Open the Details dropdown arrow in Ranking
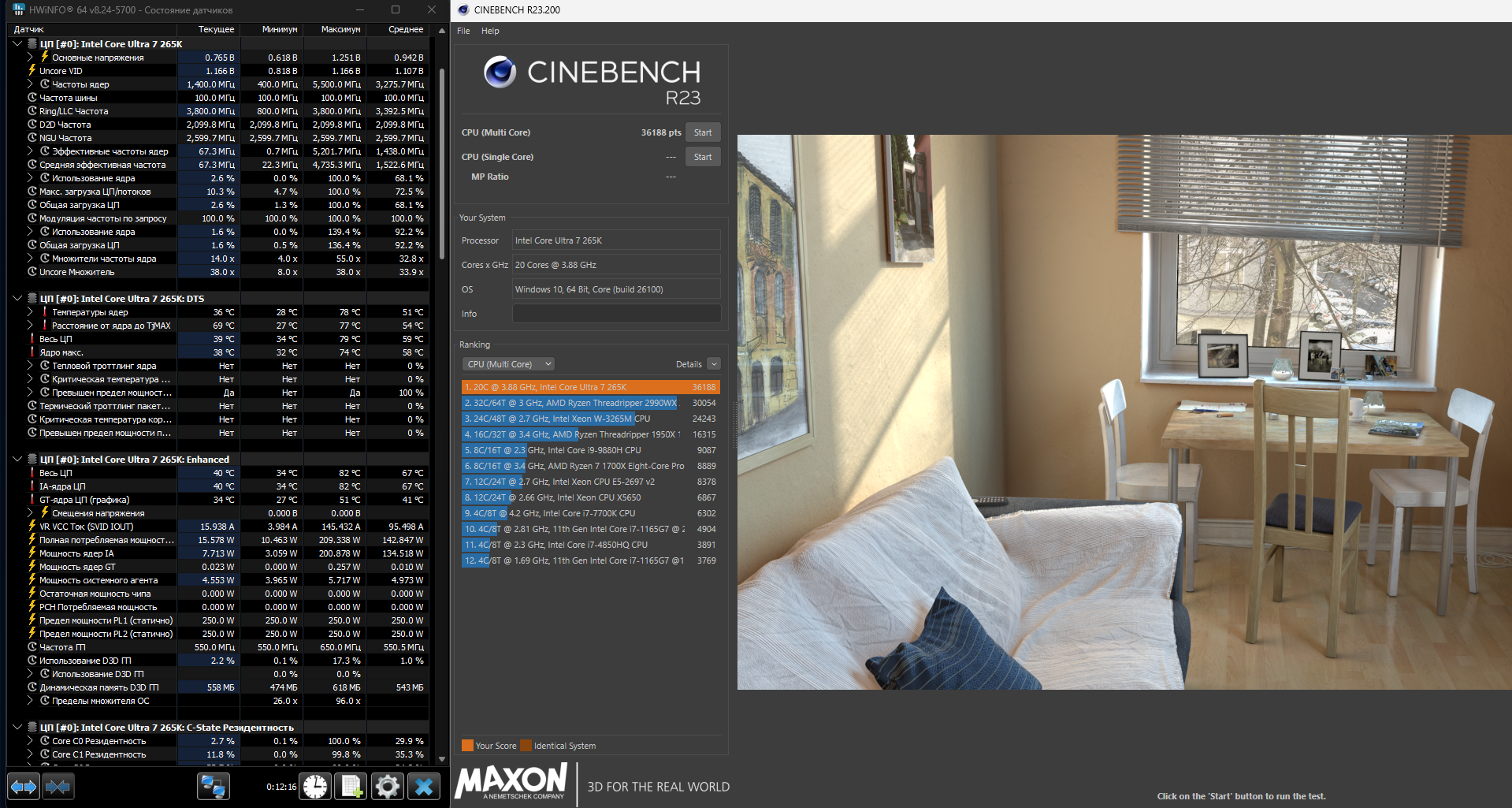The image size is (1512, 808). click(x=714, y=363)
